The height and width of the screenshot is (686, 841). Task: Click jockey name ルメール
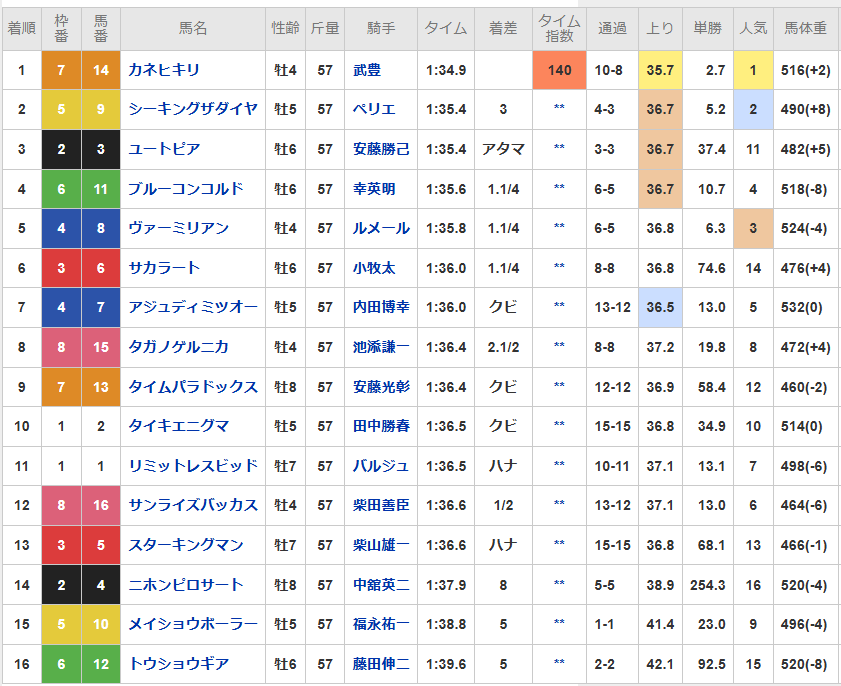381,228
